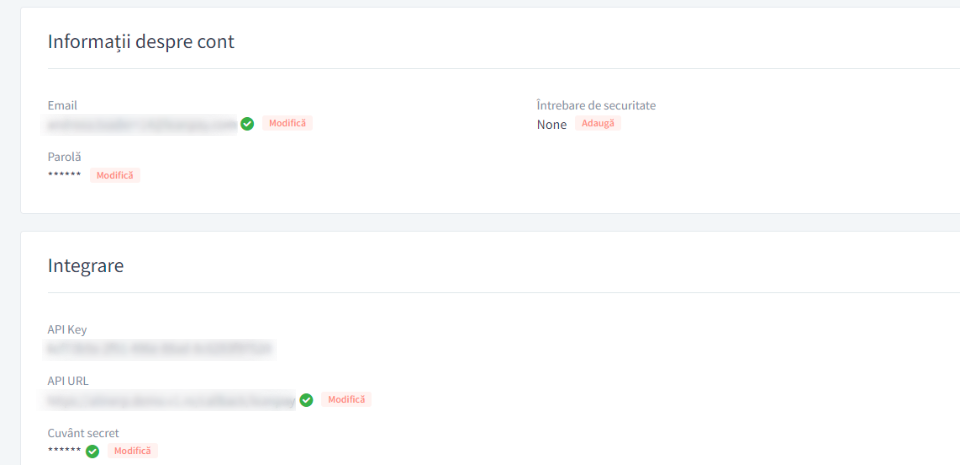Click the masked password asterisks under Parolă
Screen dimensions: 960x465
tap(64, 176)
